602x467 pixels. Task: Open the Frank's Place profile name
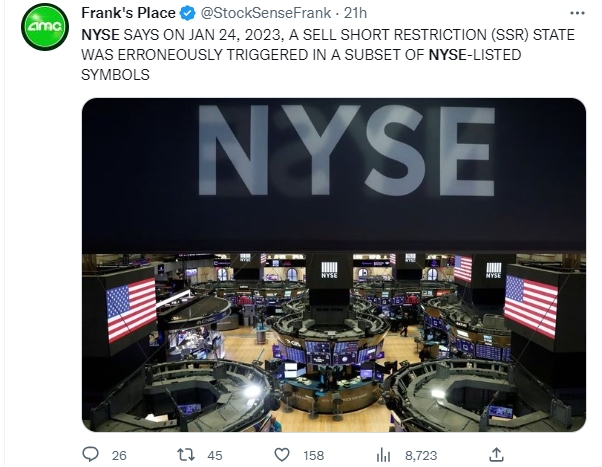tap(128, 13)
